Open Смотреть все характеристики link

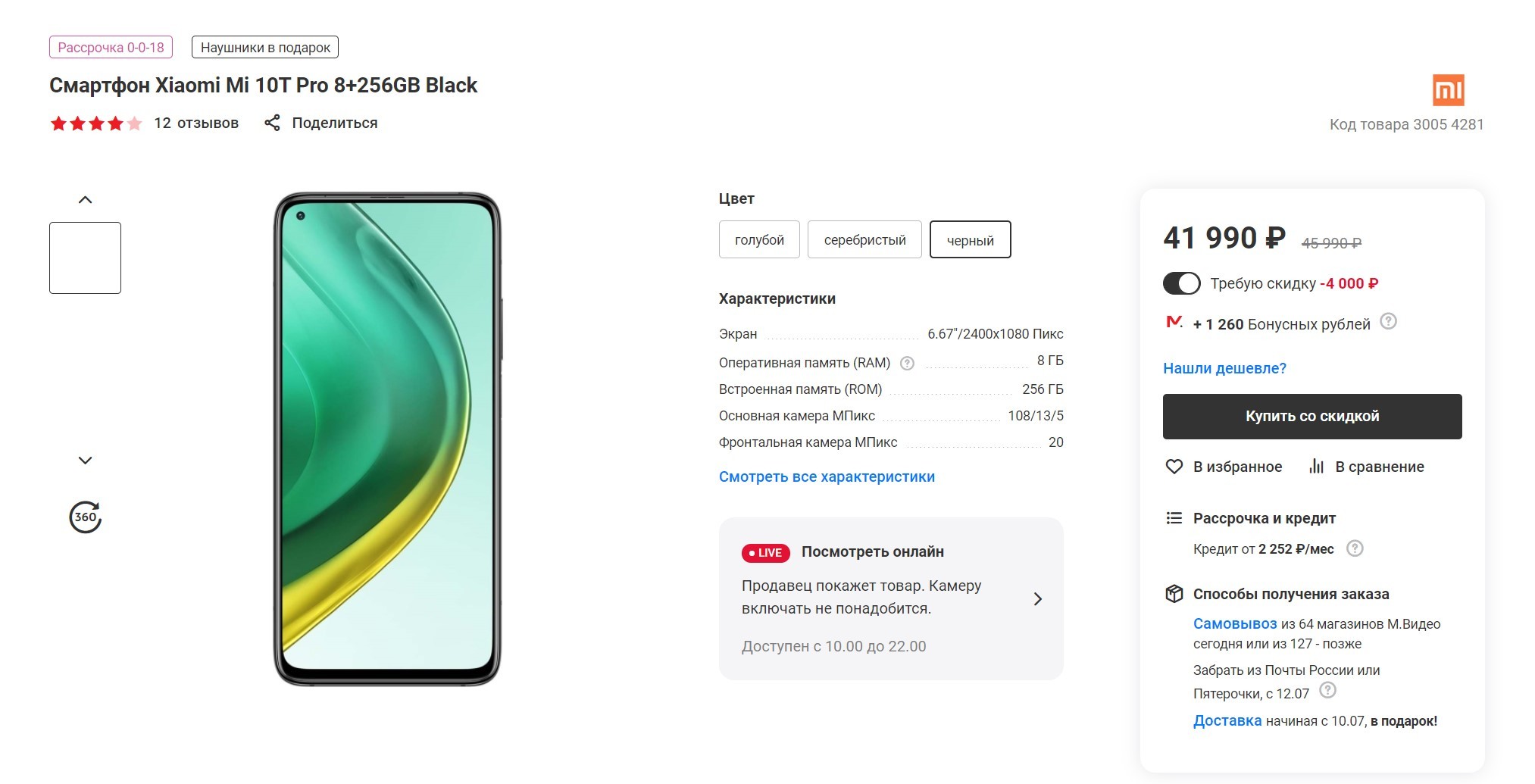coord(827,476)
